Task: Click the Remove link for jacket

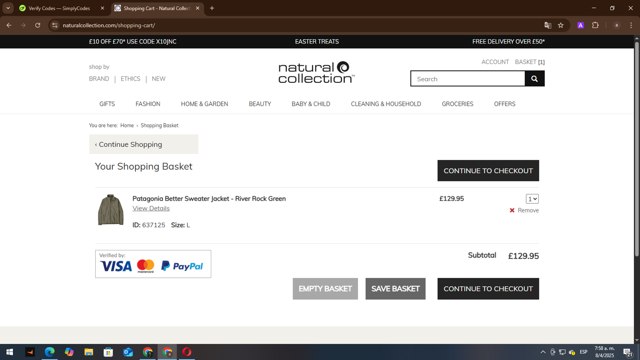Action: [528, 210]
